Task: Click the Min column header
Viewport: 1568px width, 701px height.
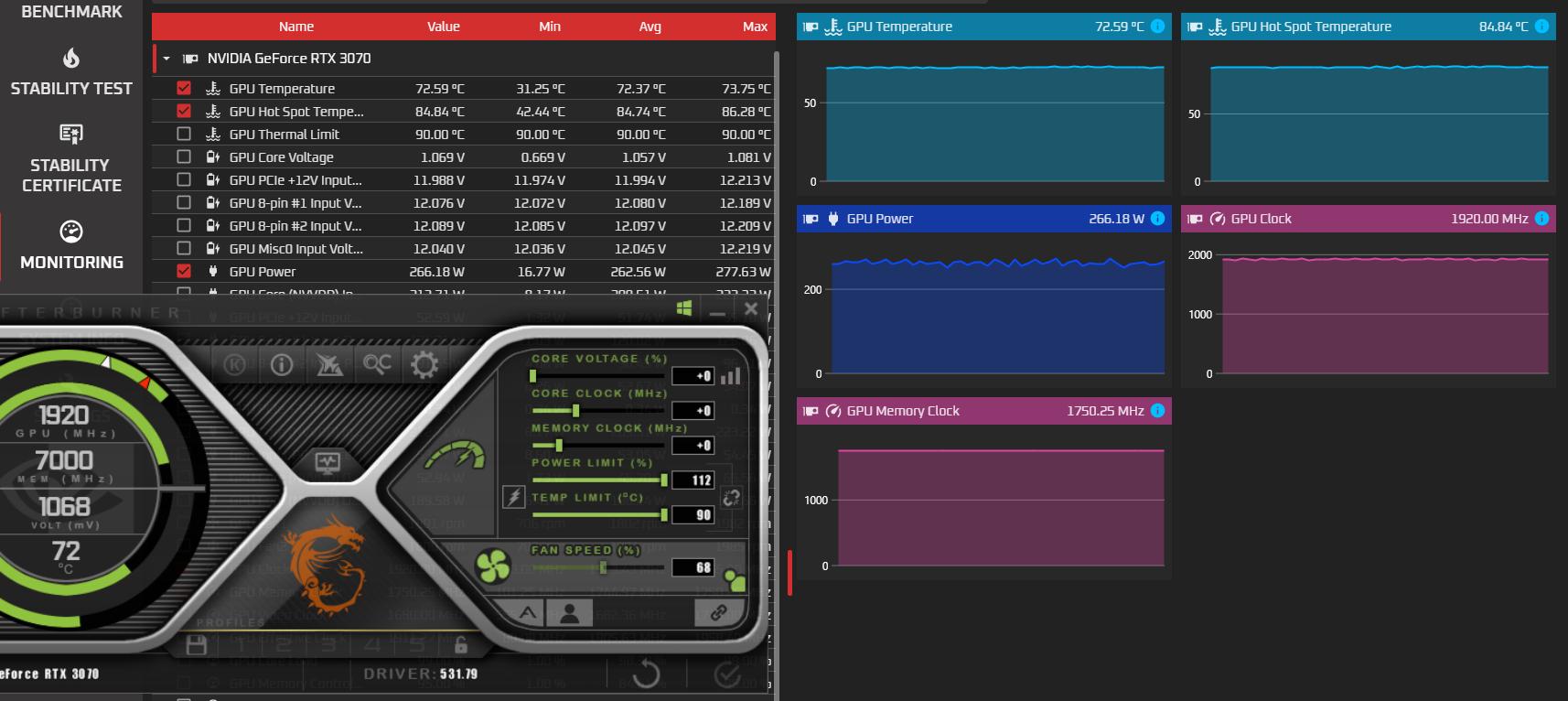Action: tap(550, 27)
